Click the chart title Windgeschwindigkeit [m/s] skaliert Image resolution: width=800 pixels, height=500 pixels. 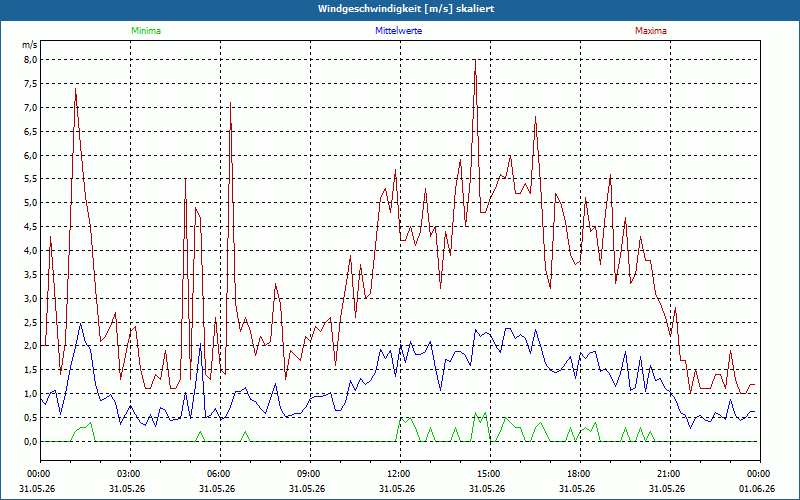coord(406,9)
